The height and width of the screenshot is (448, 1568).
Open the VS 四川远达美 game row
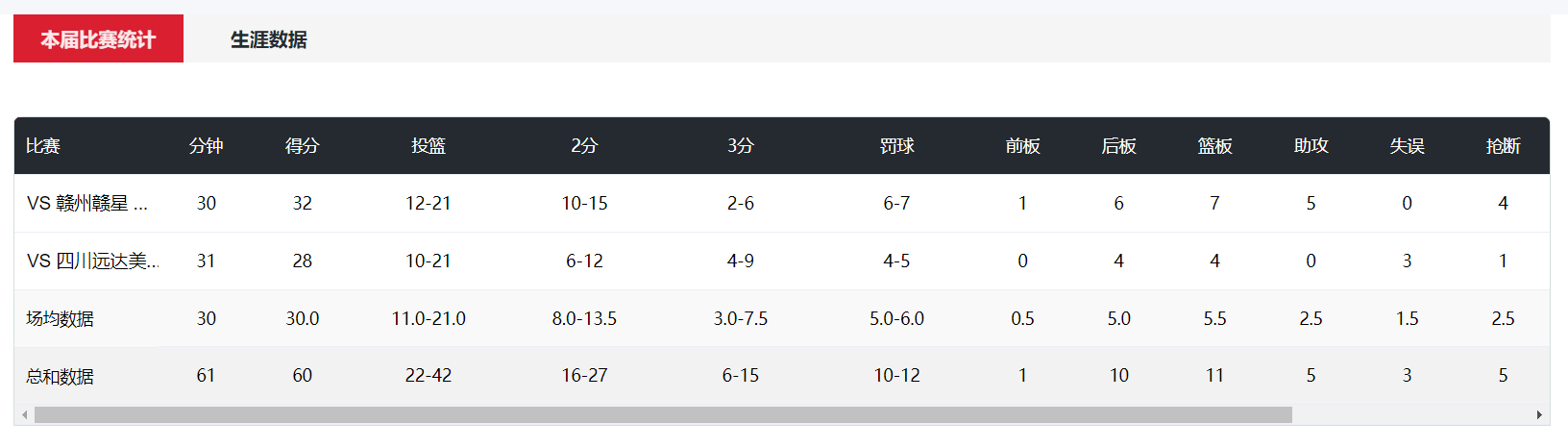pyautogui.click(x=92, y=261)
